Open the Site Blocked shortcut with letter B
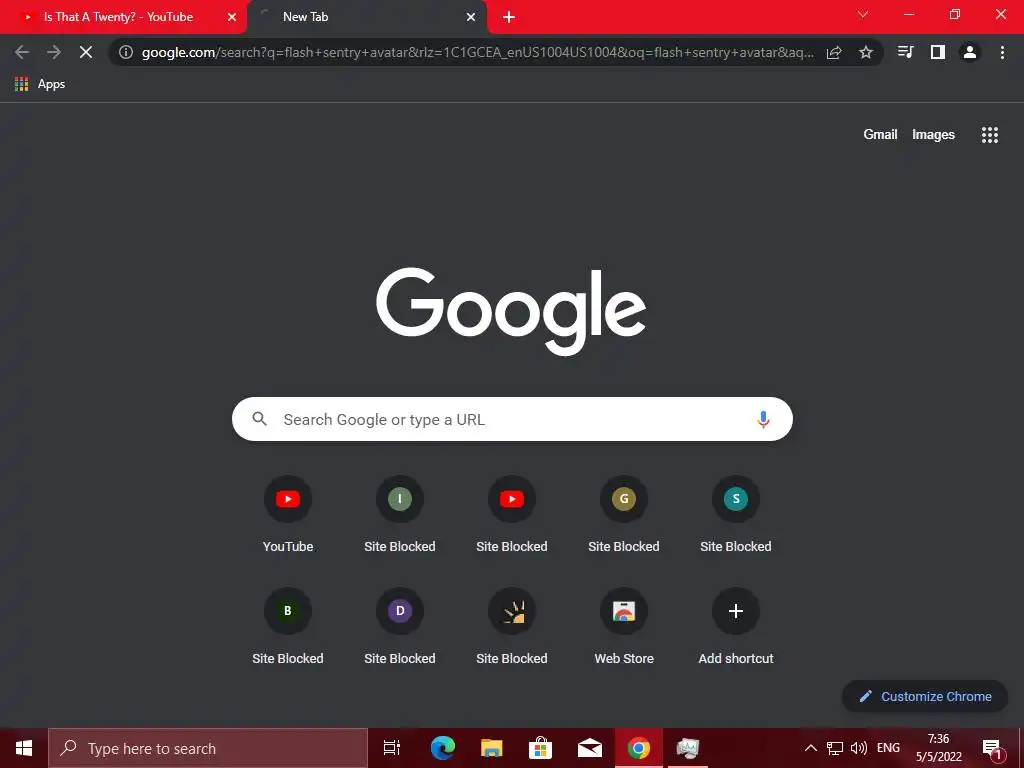 (x=288, y=626)
